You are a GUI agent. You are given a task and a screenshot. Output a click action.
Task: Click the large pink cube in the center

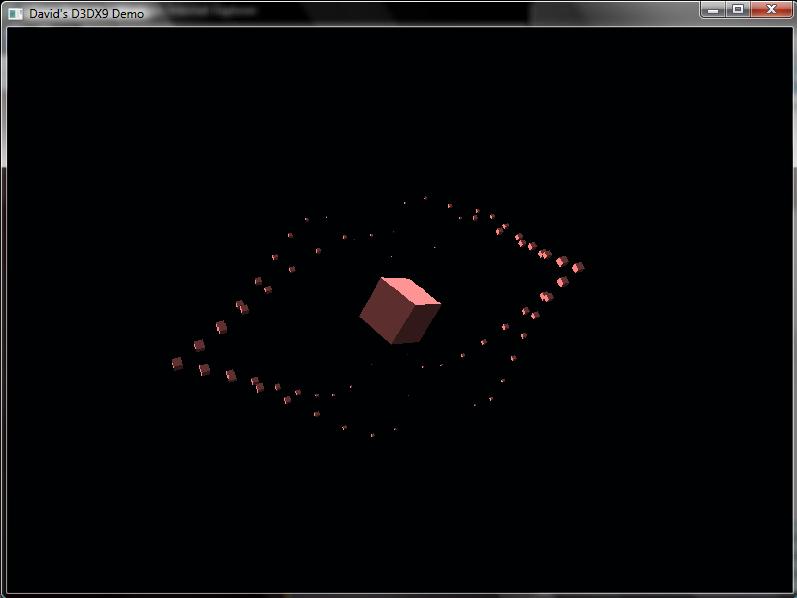400,311
